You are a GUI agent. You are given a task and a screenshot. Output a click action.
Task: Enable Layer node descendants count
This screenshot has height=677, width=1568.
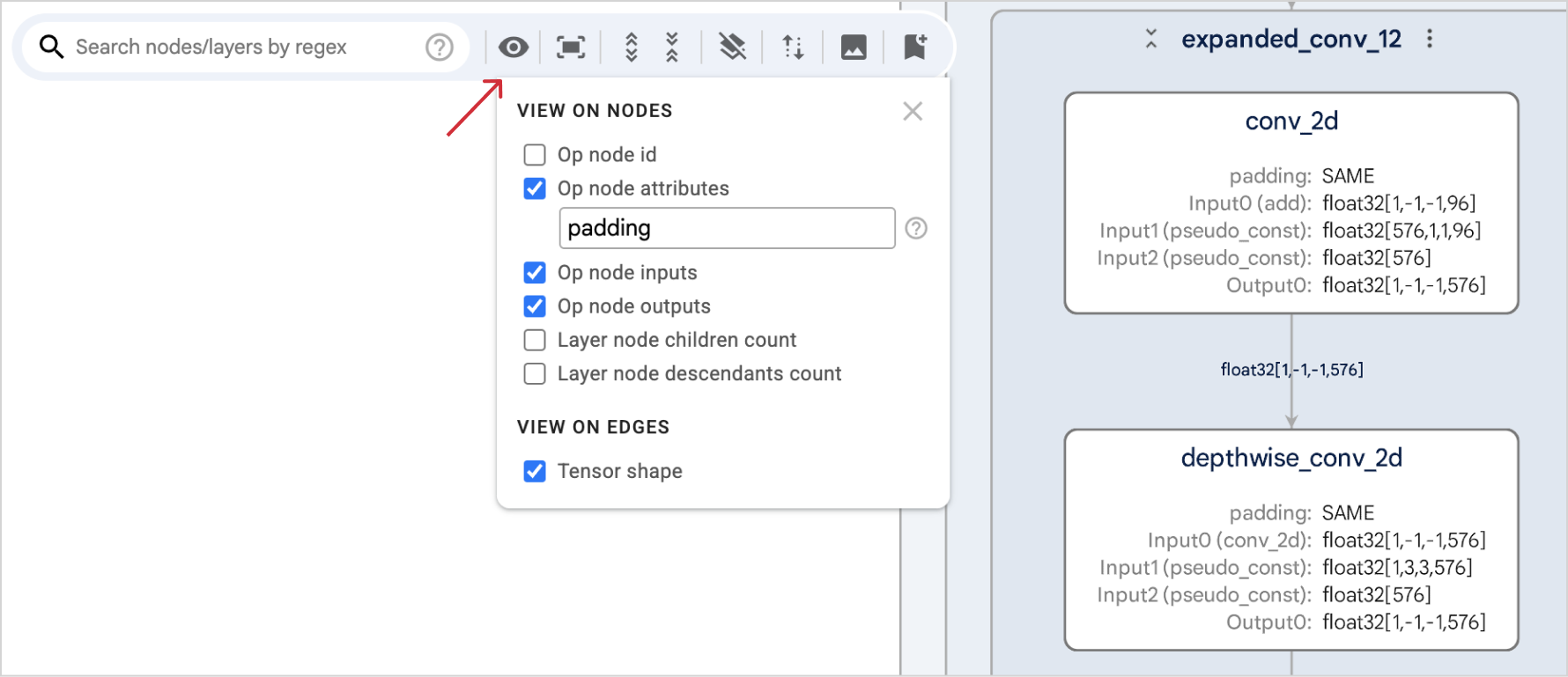pos(535,373)
